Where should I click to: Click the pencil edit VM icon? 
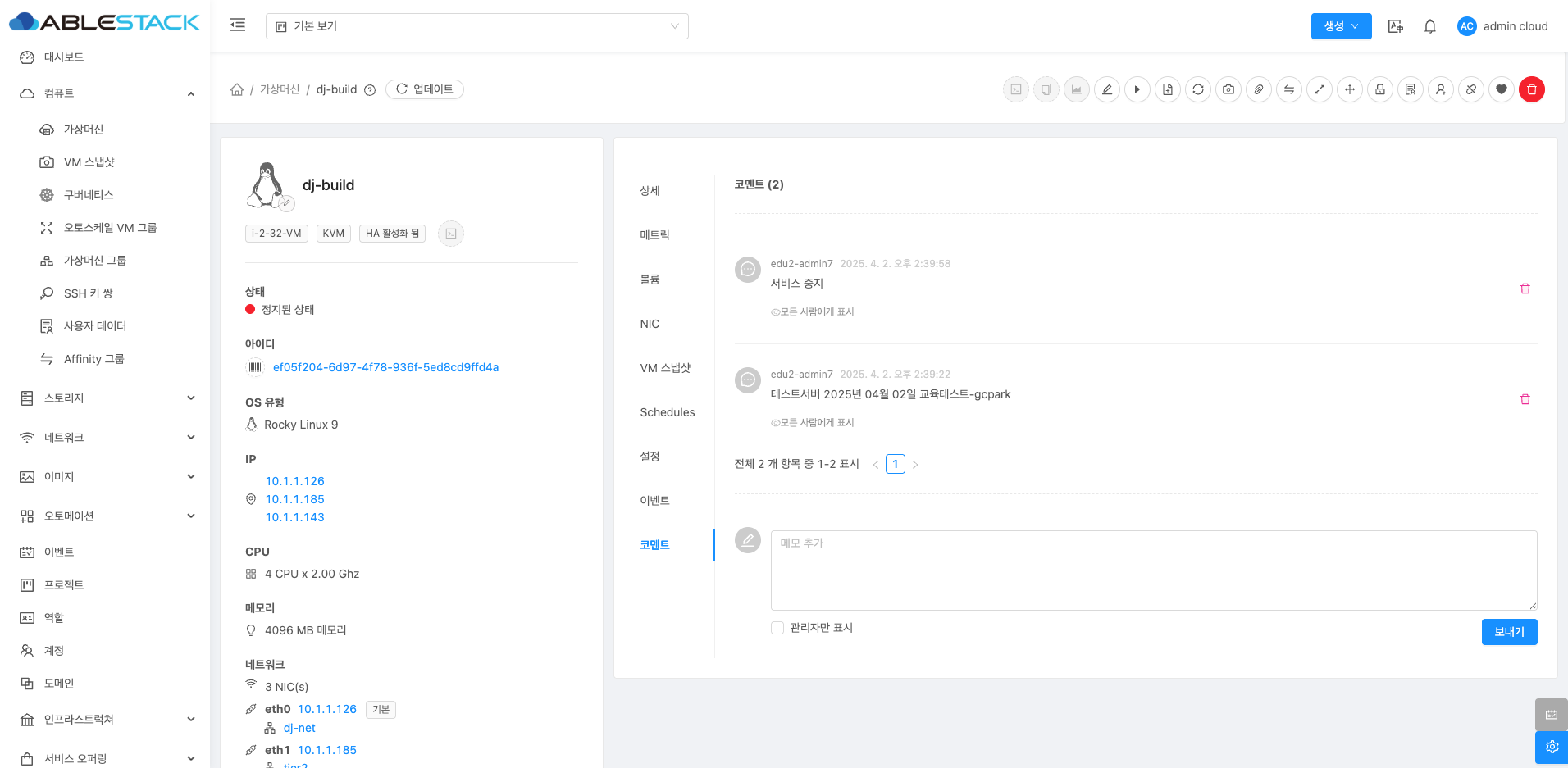point(1106,89)
